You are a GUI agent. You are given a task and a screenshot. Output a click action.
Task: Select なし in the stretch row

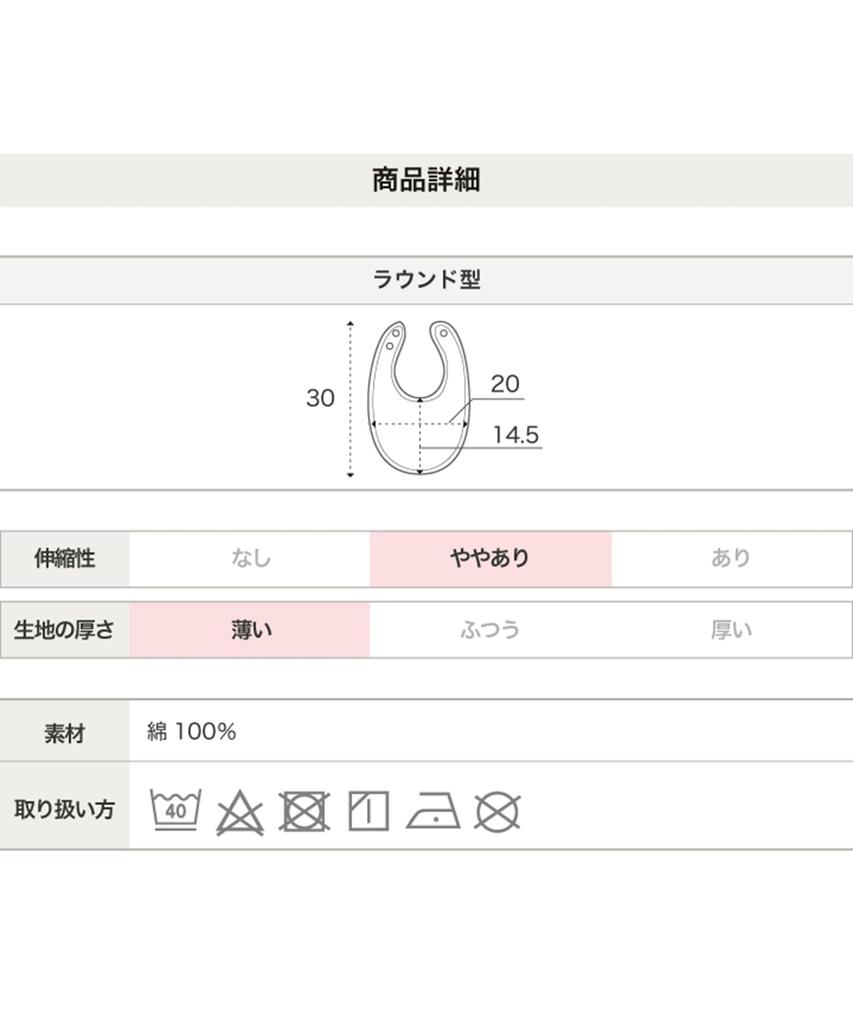(x=250, y=558)
